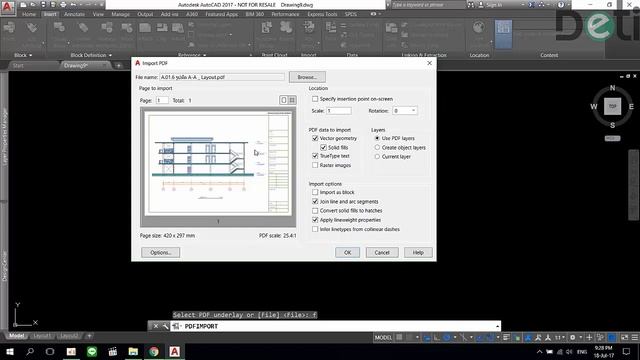The height and width of the screenshot is (360, 640).
Task: Select Use PDF layers radio button
Action: (x=377, y=138)
